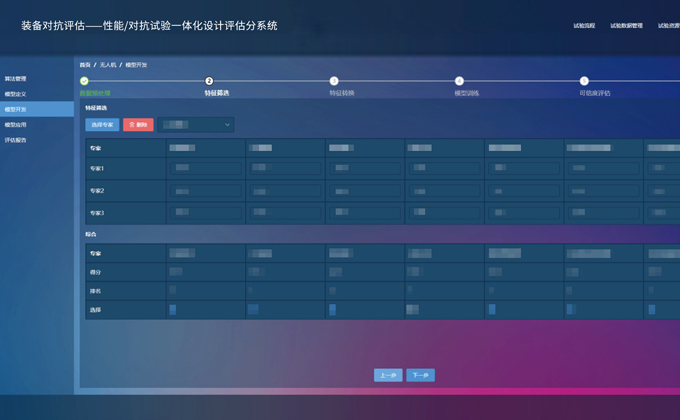Image resolution: width=680 pixels, height=420 pixels.
Task: Open 评估报告 from the left sidebar
Action: [x=16, y=140]
